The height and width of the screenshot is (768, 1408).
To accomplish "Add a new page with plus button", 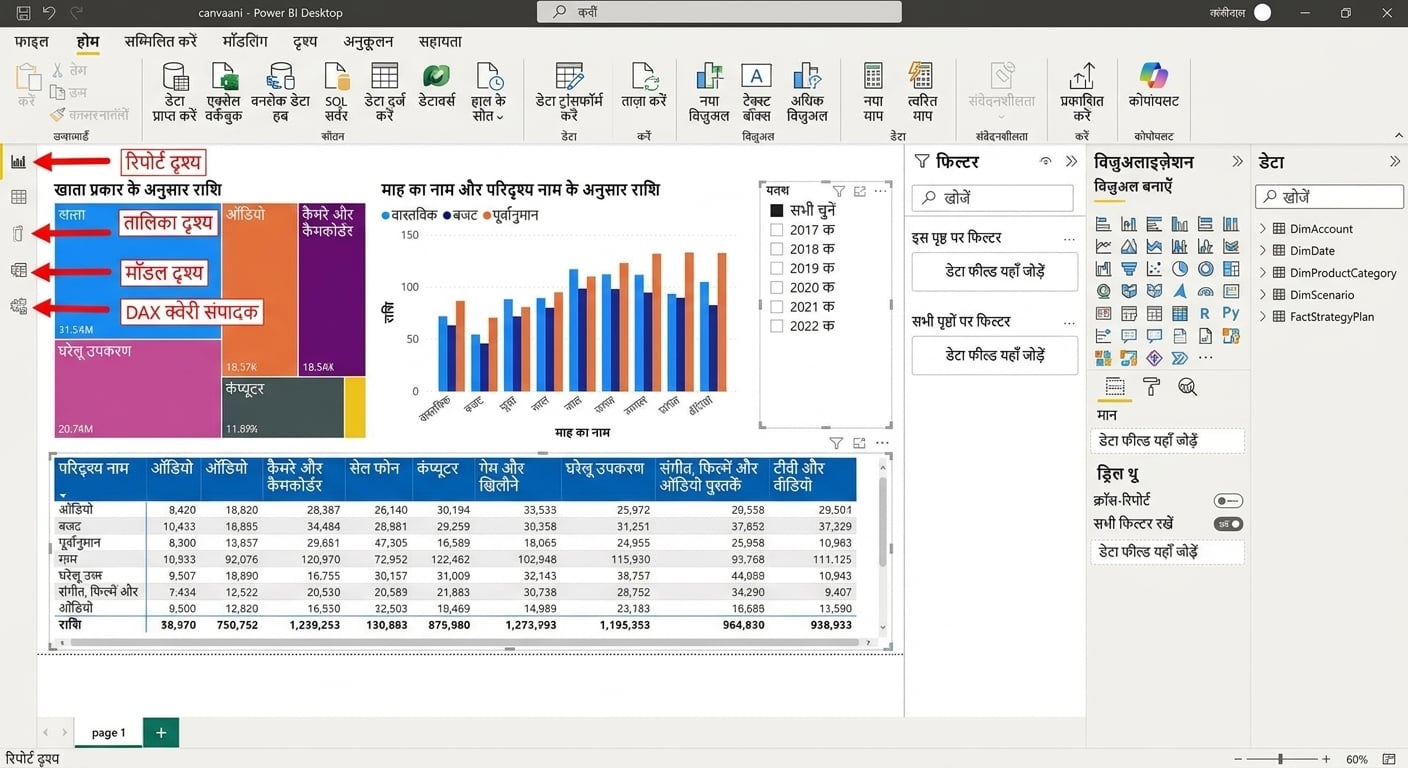I will 161,733.
